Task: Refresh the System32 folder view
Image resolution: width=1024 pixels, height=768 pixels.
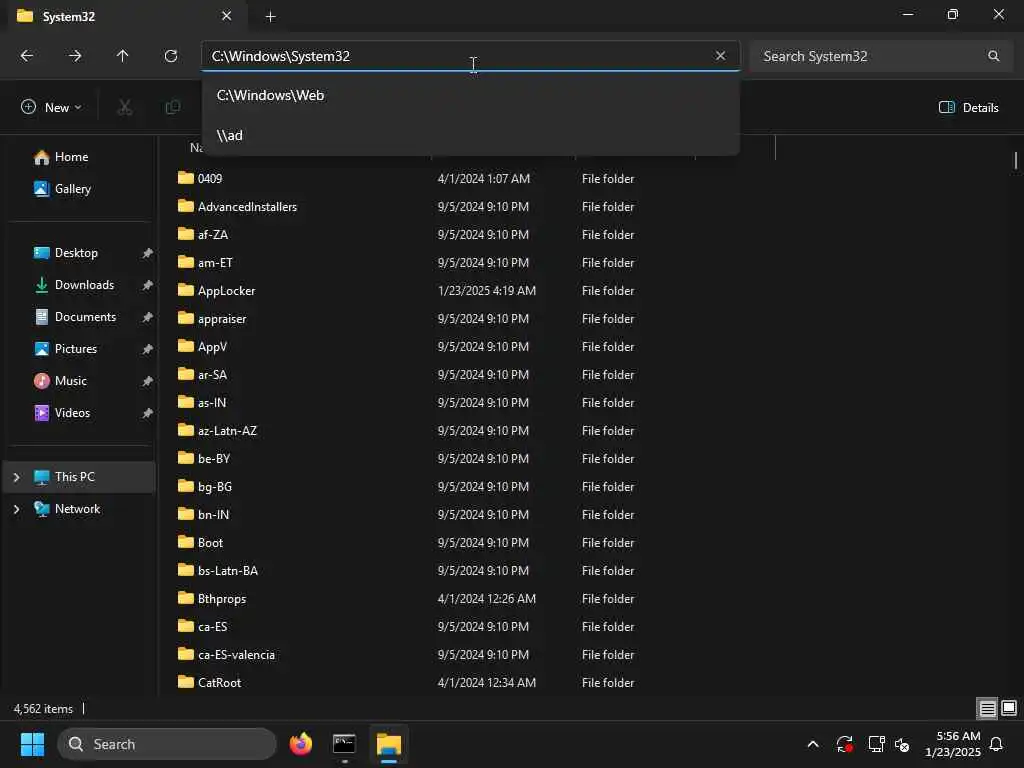Action: (x=171, y=56)
